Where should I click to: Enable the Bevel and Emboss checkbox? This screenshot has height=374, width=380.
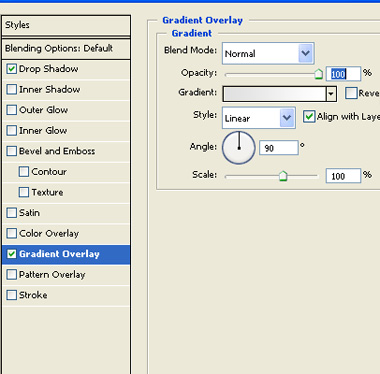point(12,151)
